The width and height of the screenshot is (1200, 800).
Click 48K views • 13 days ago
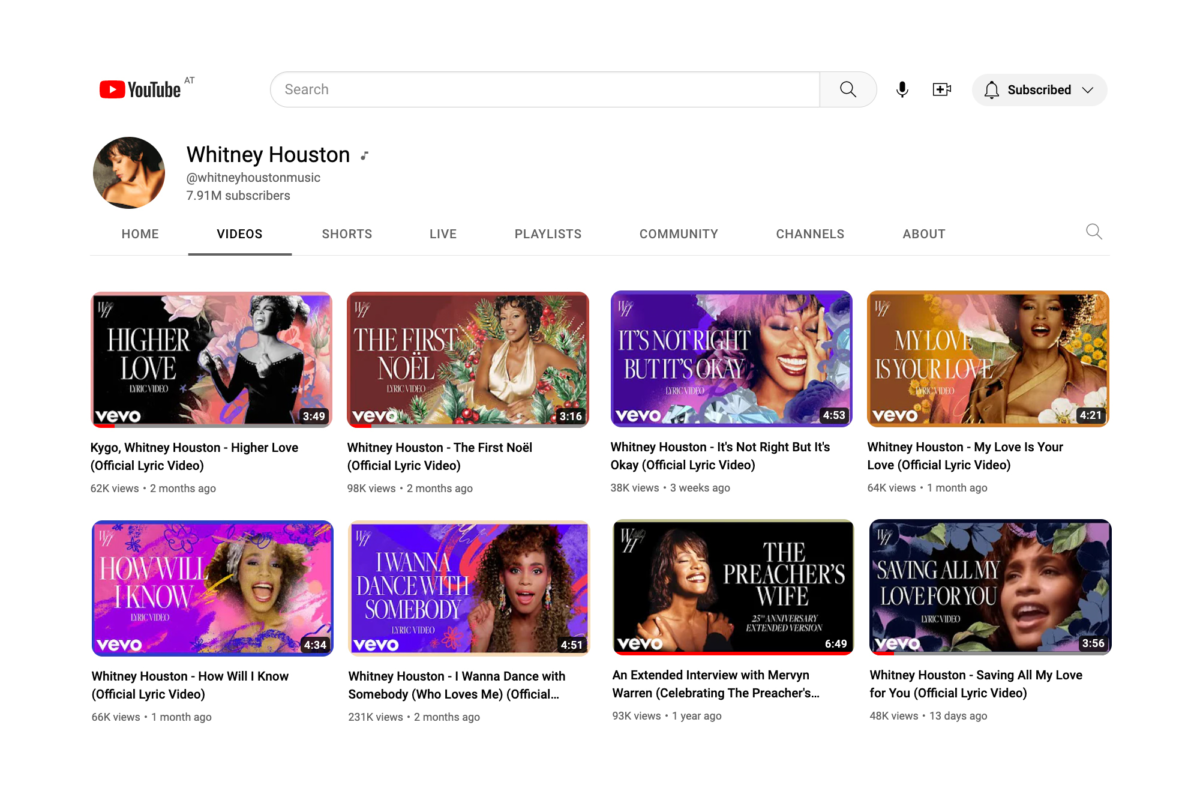pyautogui.click(x=928, y=716)
